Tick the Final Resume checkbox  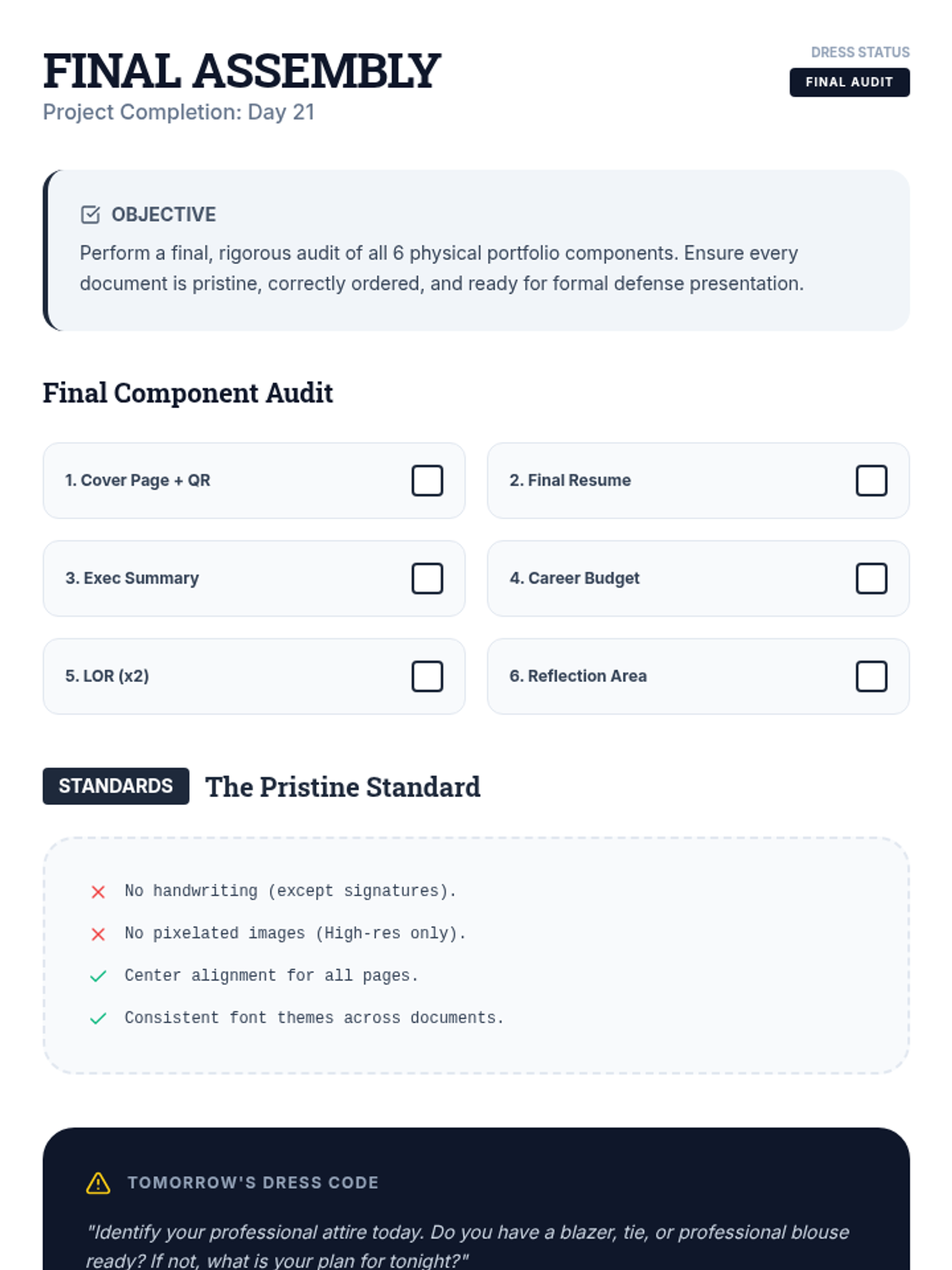871,480
